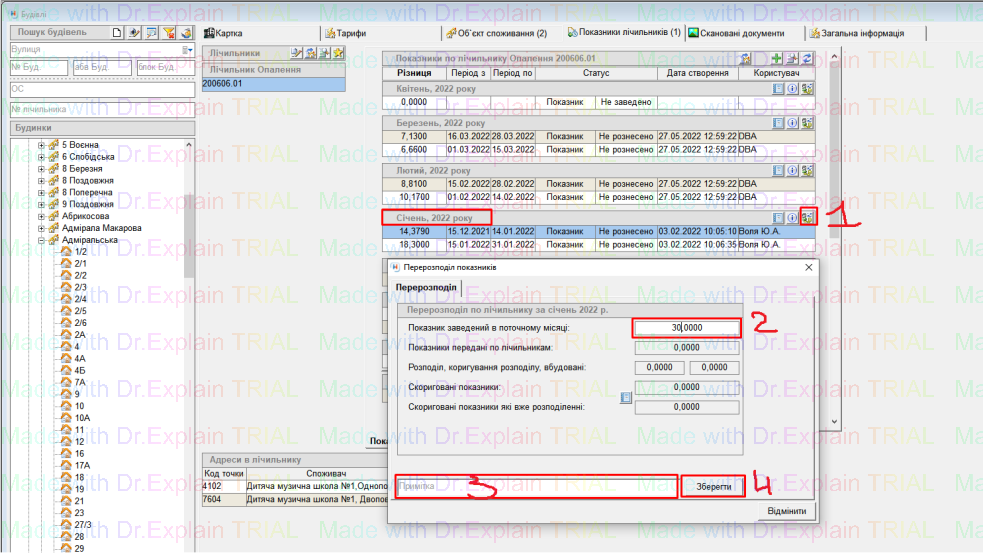The width and height of the screenshot is (983, 555).
Task: Click the filter icon in Пошук будівель toolbar
Action: pyautogui.click(x=168, y=32)
